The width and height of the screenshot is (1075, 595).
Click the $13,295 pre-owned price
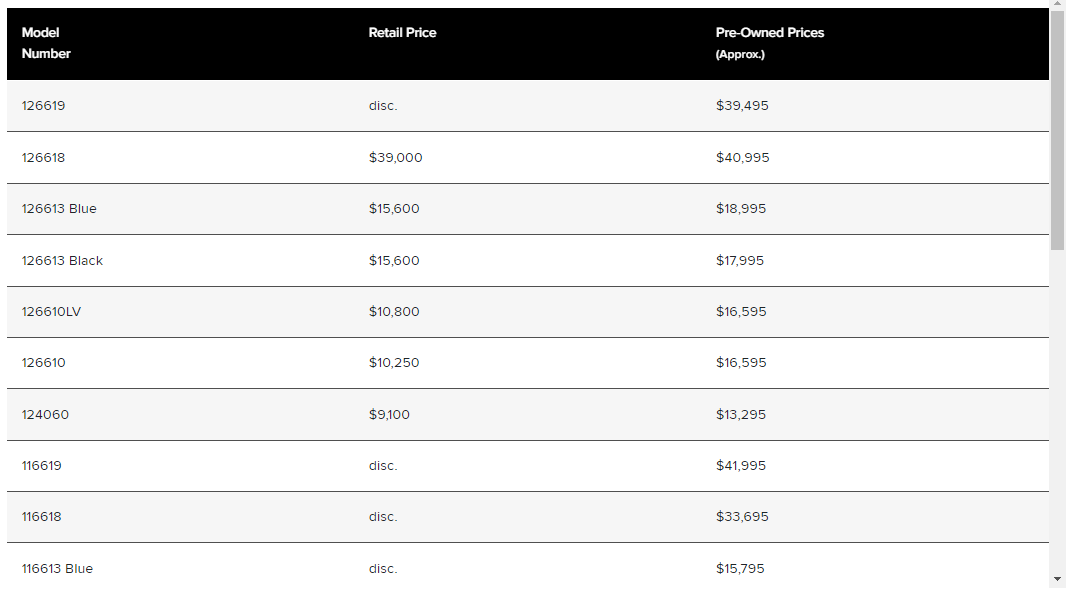(x=741, y=415)
